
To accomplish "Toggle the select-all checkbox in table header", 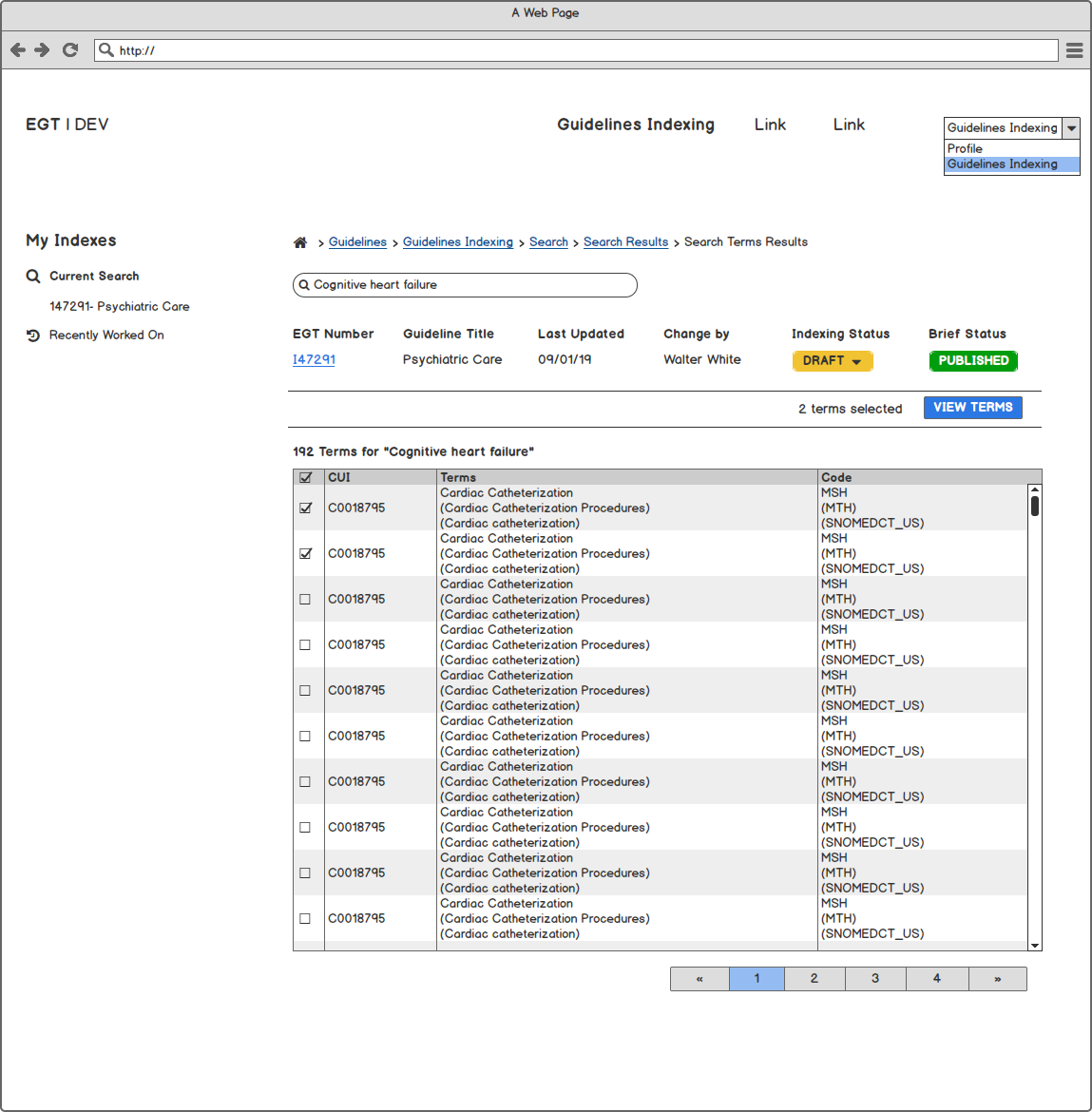I will point(305,477).
